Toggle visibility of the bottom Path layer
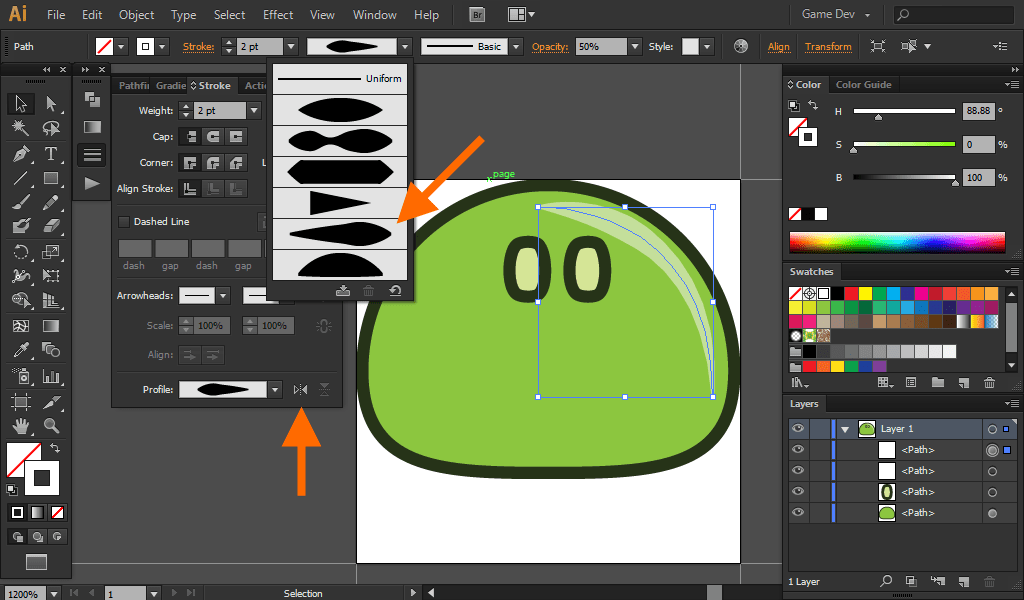The image size is (1024, 600). tap(798, 513)
